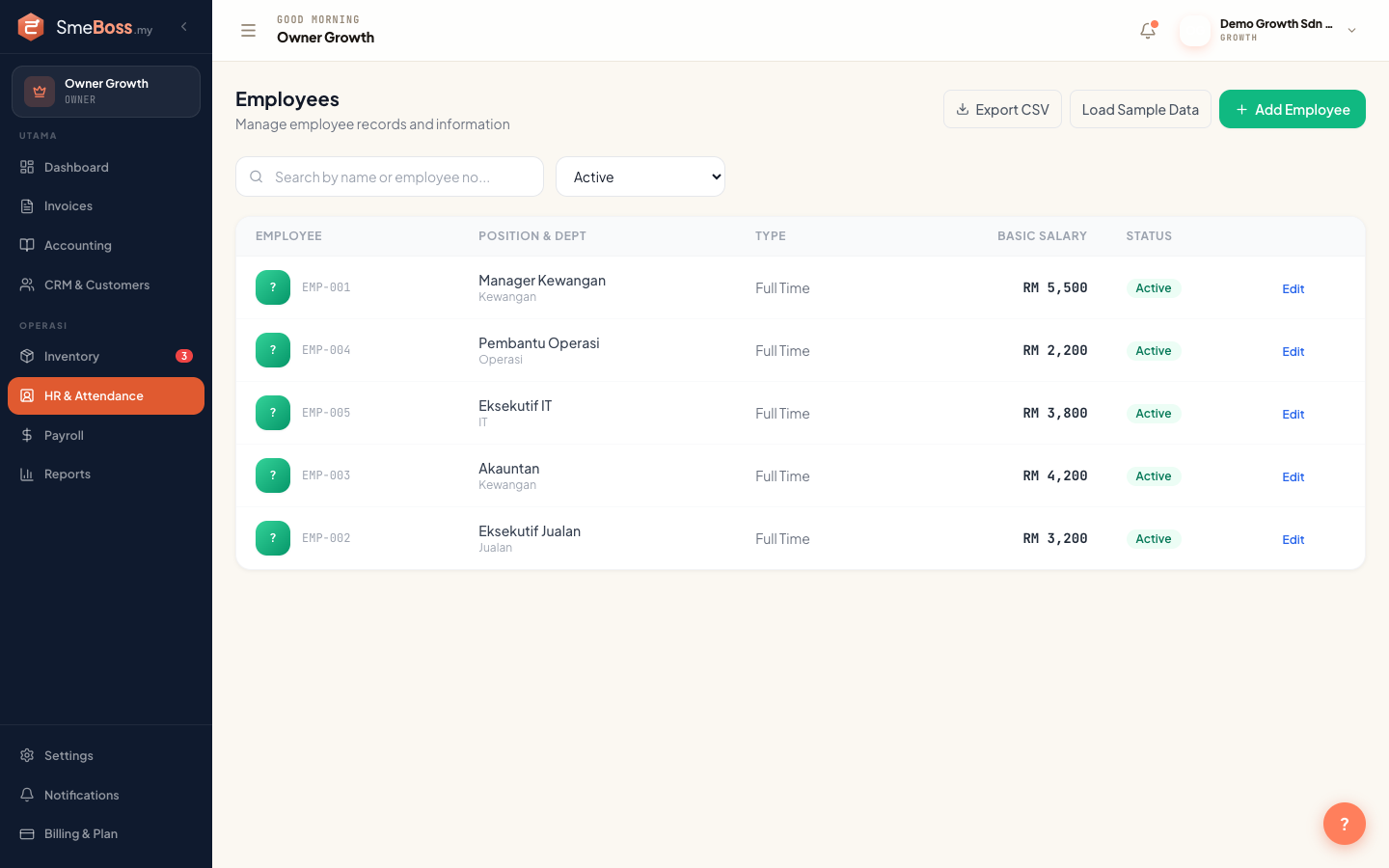
Task: Open the Owner Growth role card
Action: (x=106, y=92)
